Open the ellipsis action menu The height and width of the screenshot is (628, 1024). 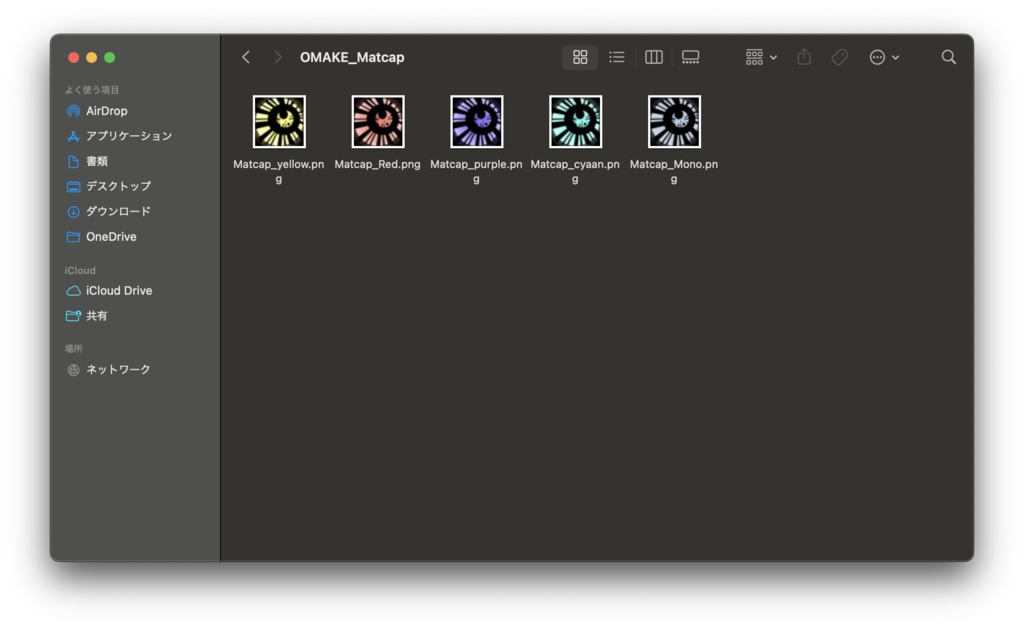click(884, 57)
